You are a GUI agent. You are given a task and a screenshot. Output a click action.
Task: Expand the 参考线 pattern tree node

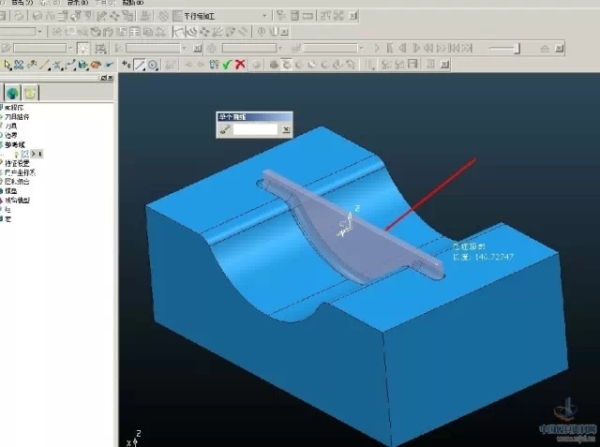pyautogui.click(x=3, y=144)
